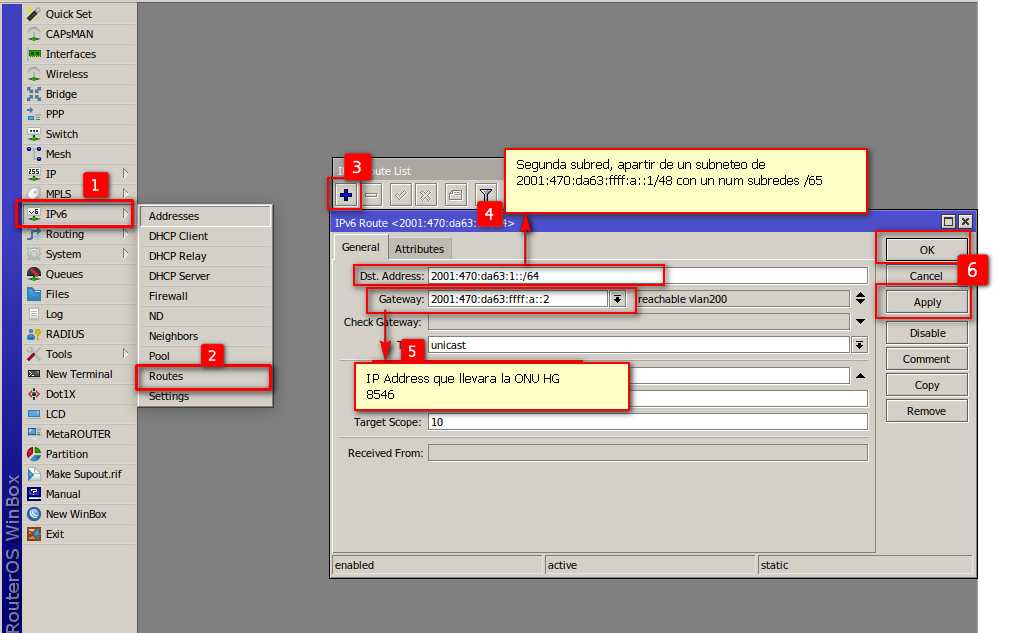This screenshot has height=633, width=1013.
Task: Open Queues in the sidebar
Action: coord(64,274)
